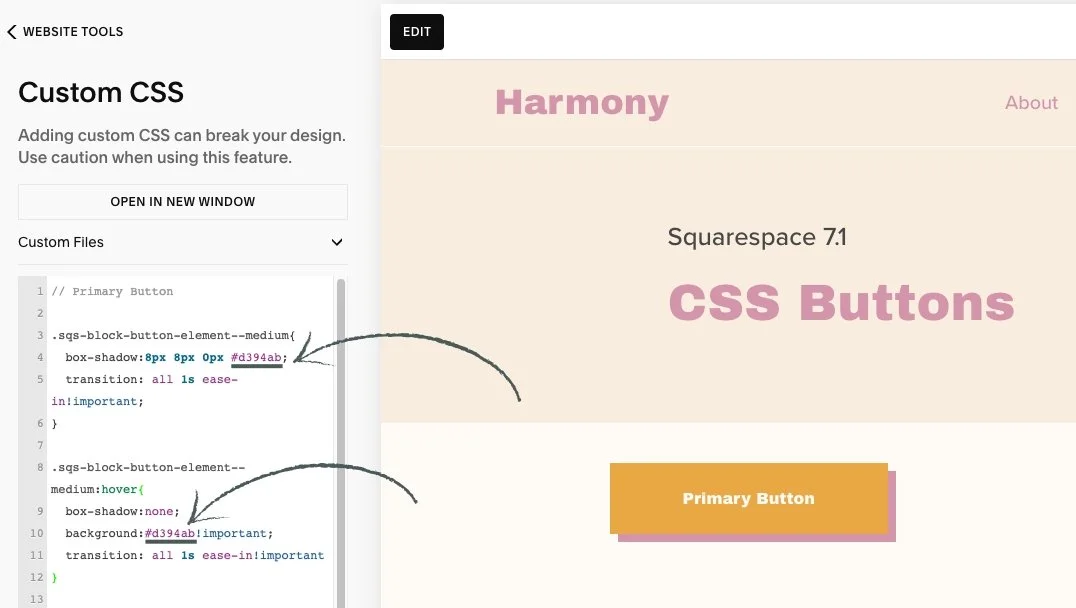The width and height of the screenshot is (1076, 608).
Task: Click the '.sqs-block-button-element--medium{' selector on line 3
Action: [173, 336]
